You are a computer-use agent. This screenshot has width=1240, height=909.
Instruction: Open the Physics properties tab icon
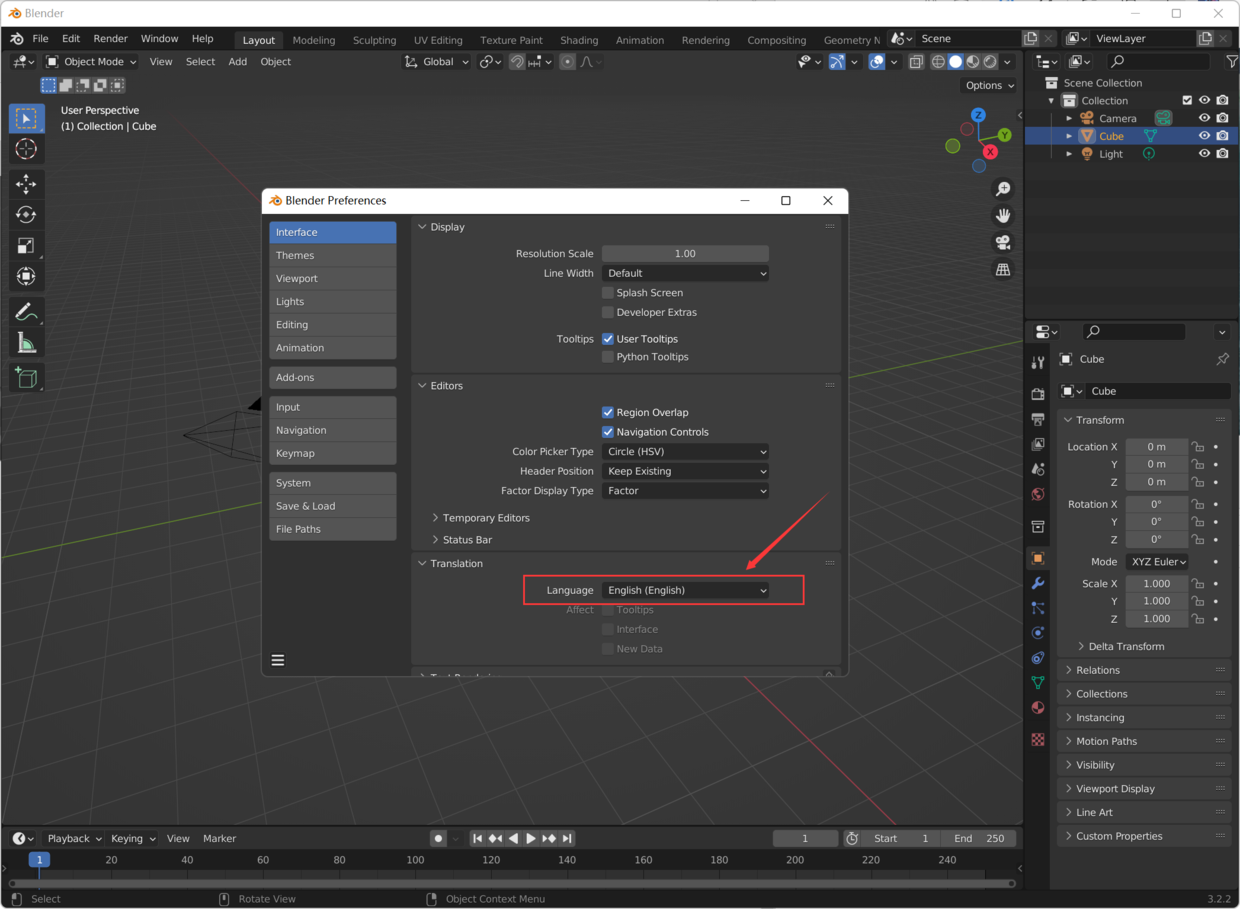[1038, 633]
